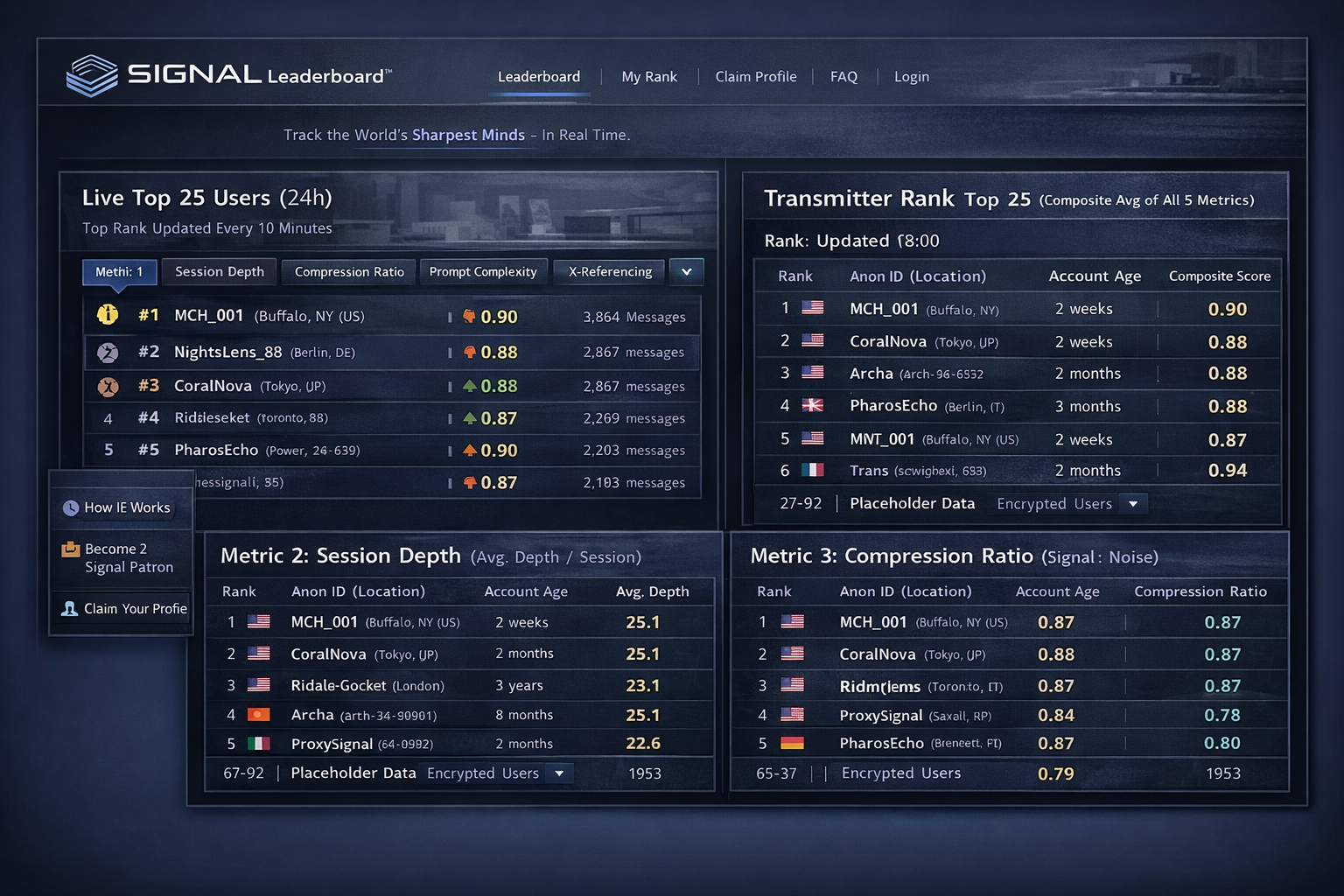This screenshot has width=1344, height=896.
Task: Open the Encrypted Users dropdown in Transmitter Rank panel
Action: click(x=1133, y=504)
